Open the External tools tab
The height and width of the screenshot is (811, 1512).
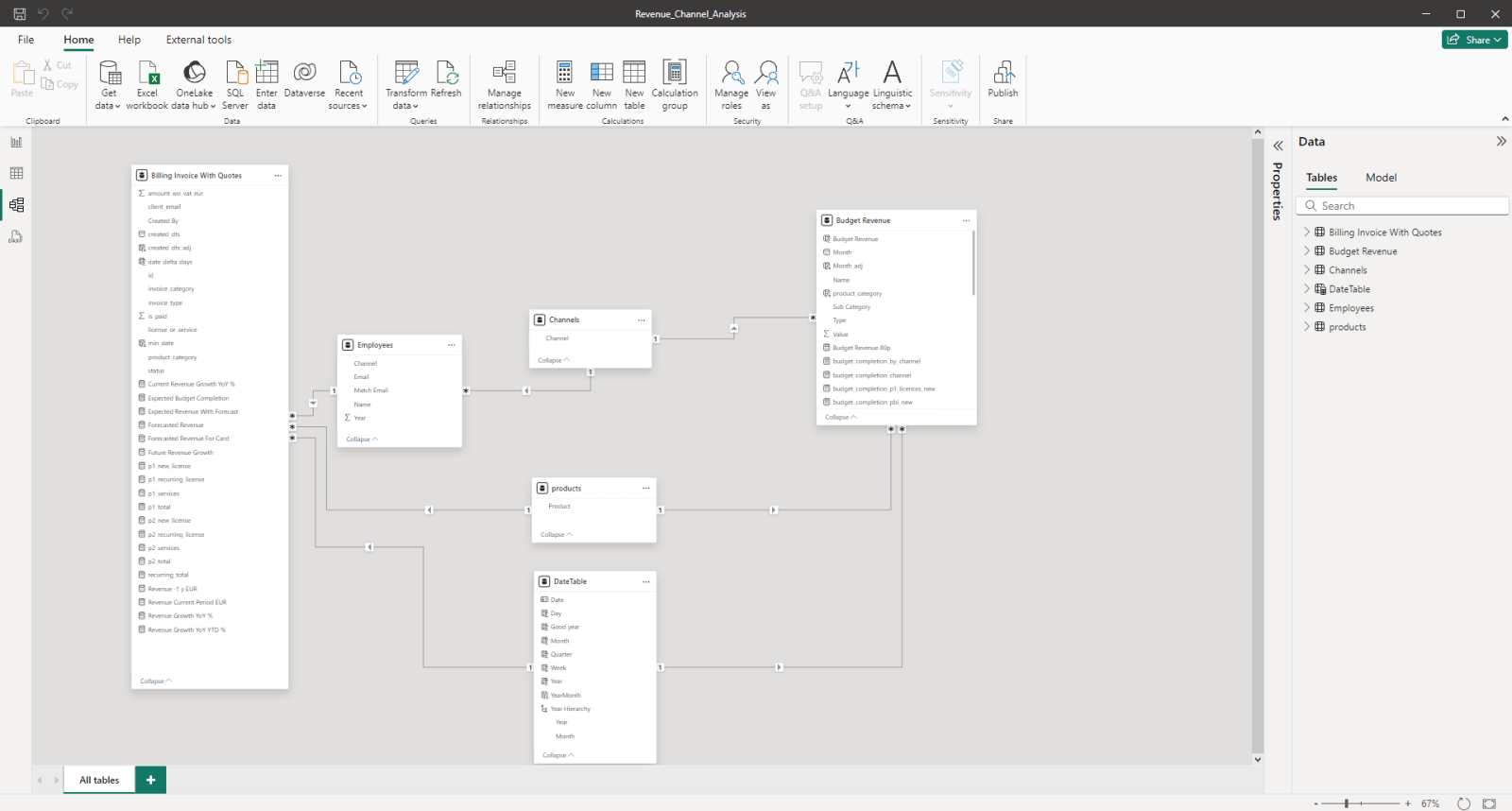pos(198,40)
